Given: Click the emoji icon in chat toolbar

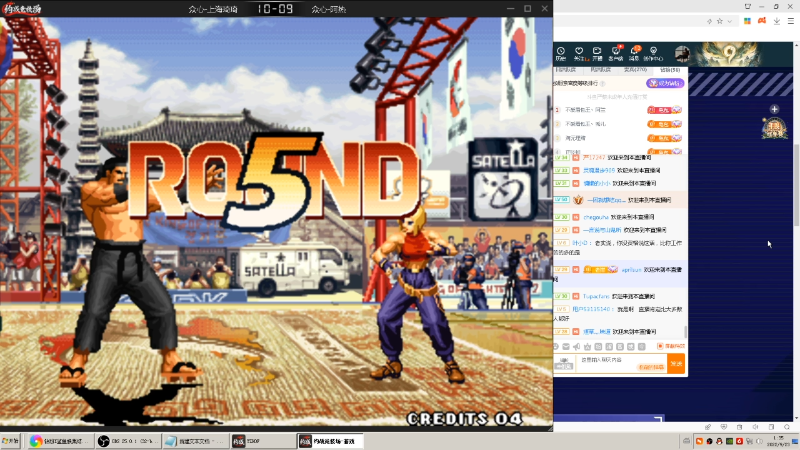Looking at the screenshot, I should click(x=557, y=347).
